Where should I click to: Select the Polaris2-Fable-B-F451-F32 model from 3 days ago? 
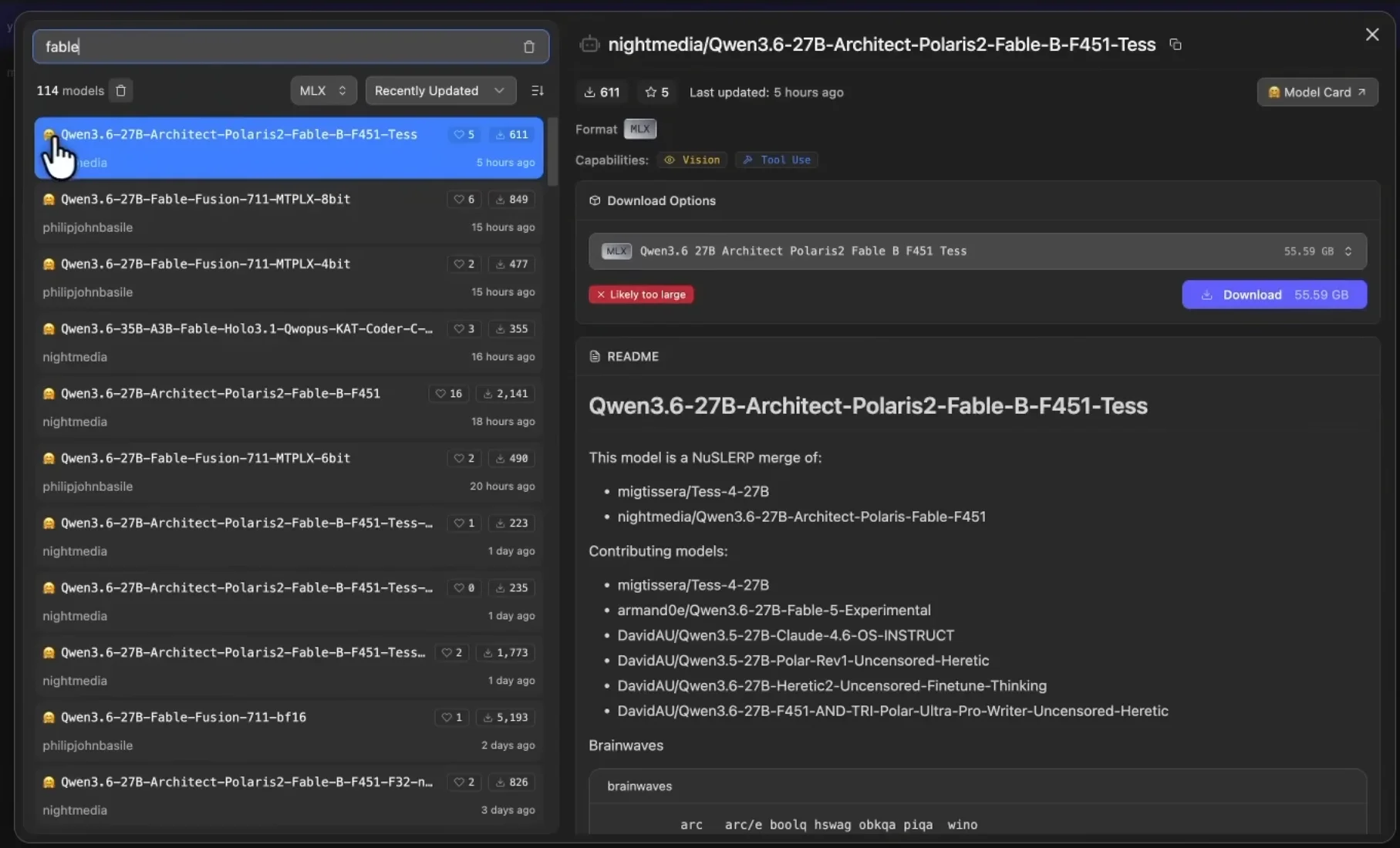[x=288, y=796]
